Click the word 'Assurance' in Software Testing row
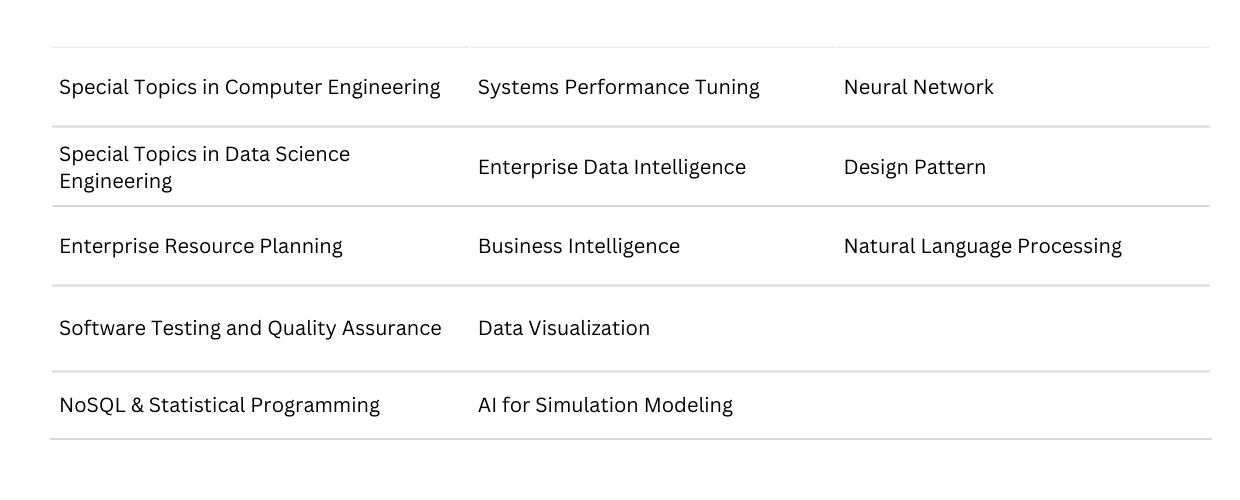Image resolution: width=1240 pixels, height=500 pixels. pos(396,328)
